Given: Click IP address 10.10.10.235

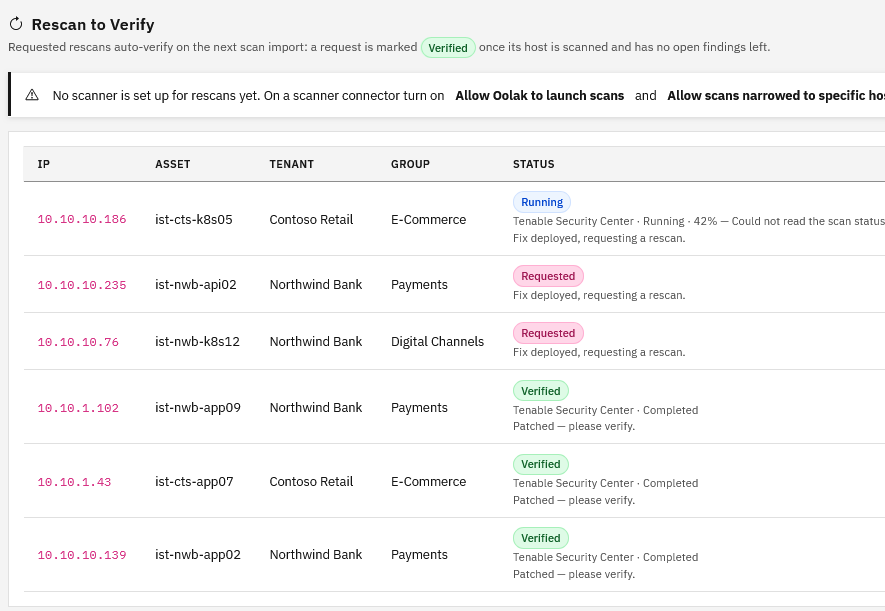Looking at the screenshot, I should (x=82, y=285).
